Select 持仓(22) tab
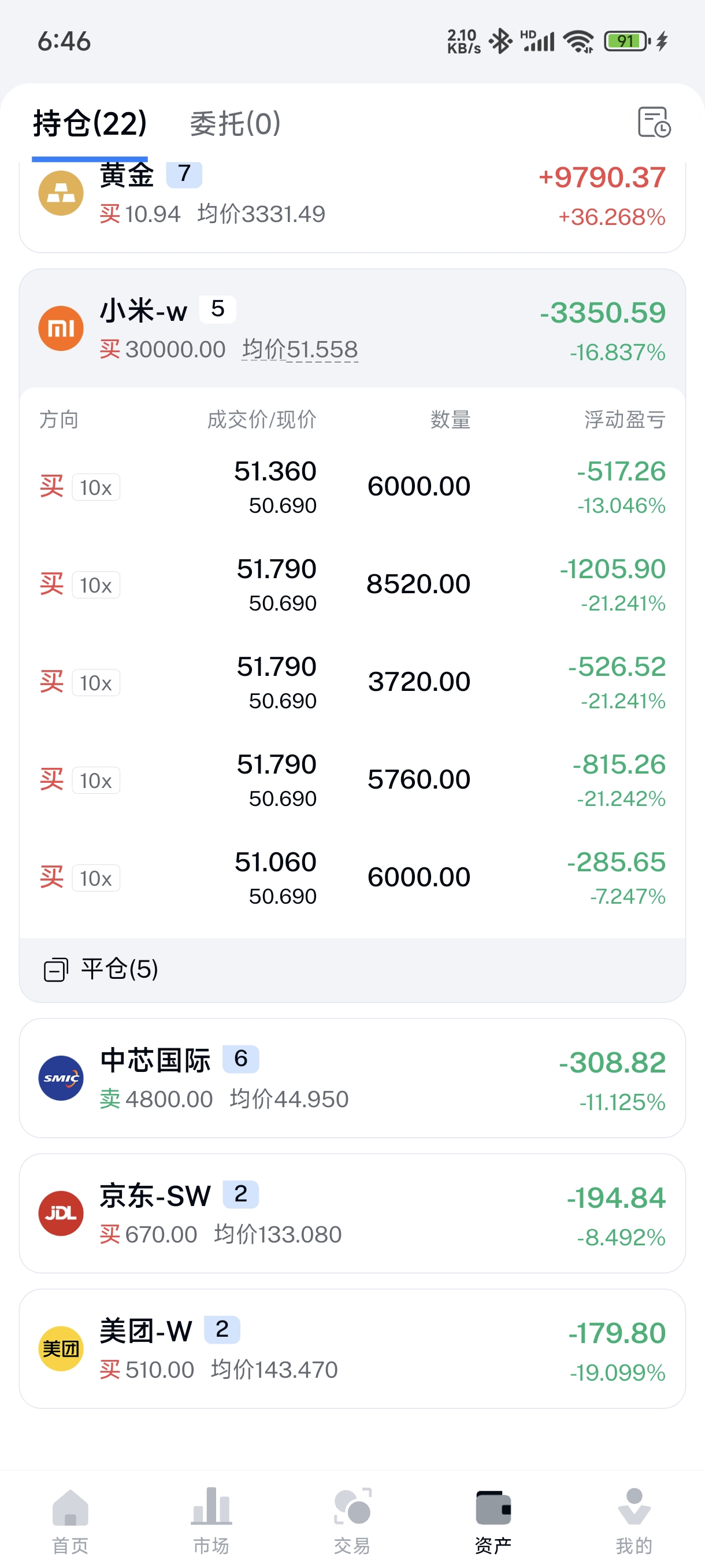 click(x=90, y=124)
